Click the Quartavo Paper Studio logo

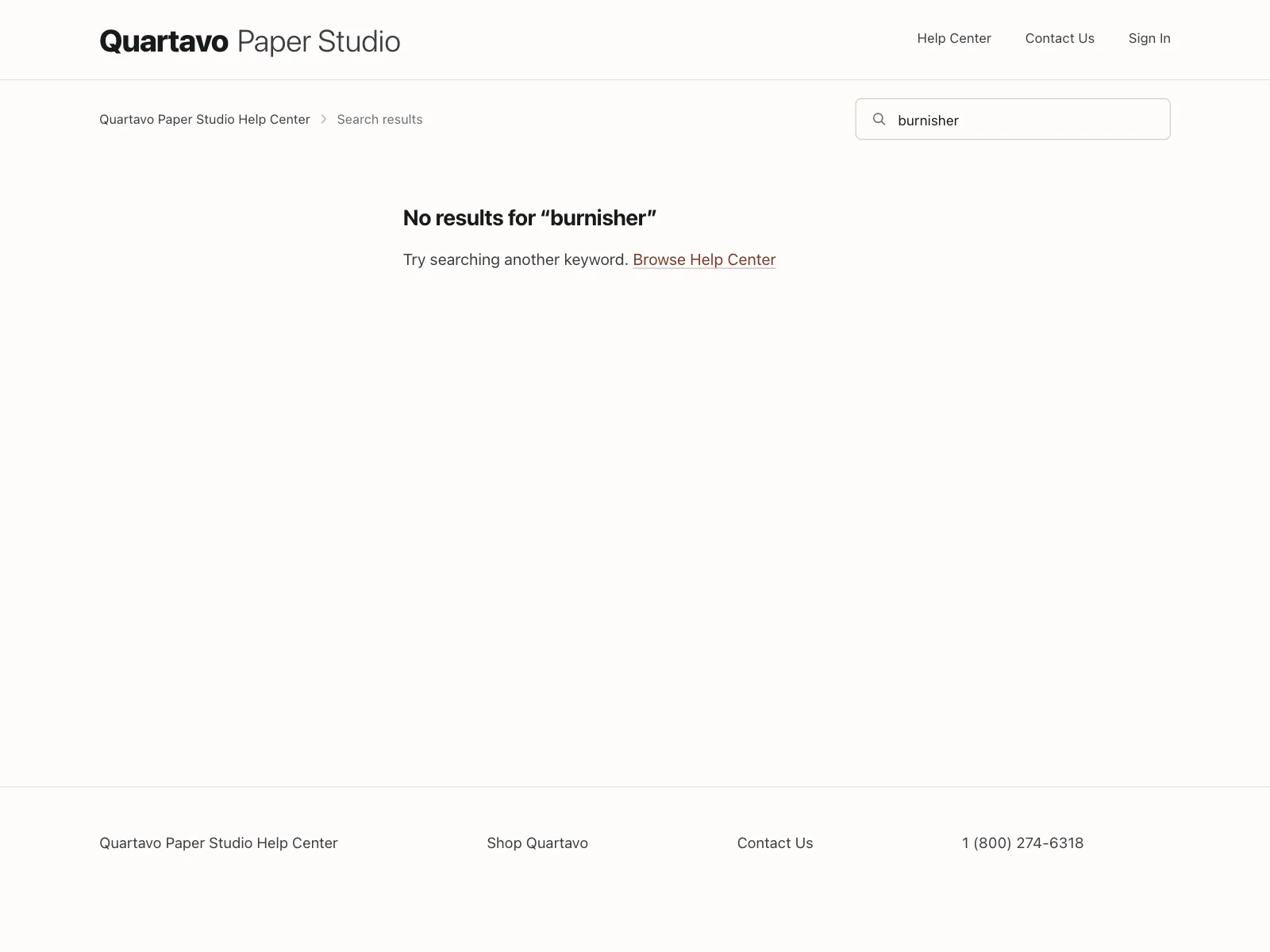(250, 41)
